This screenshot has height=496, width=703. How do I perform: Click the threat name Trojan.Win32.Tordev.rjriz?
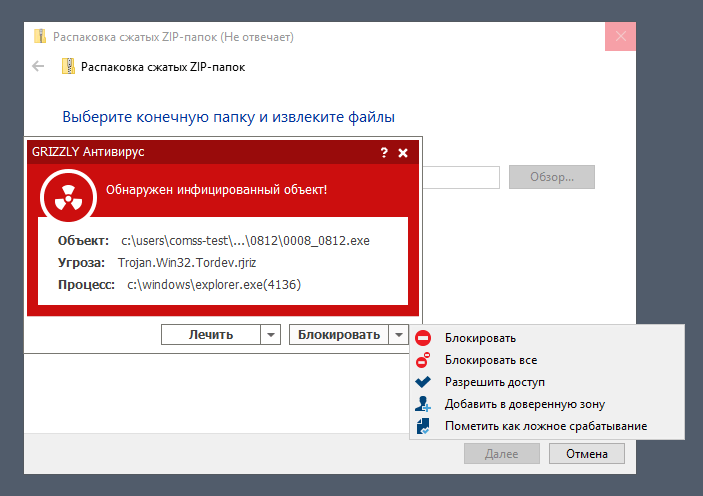[x=187, y=262]
